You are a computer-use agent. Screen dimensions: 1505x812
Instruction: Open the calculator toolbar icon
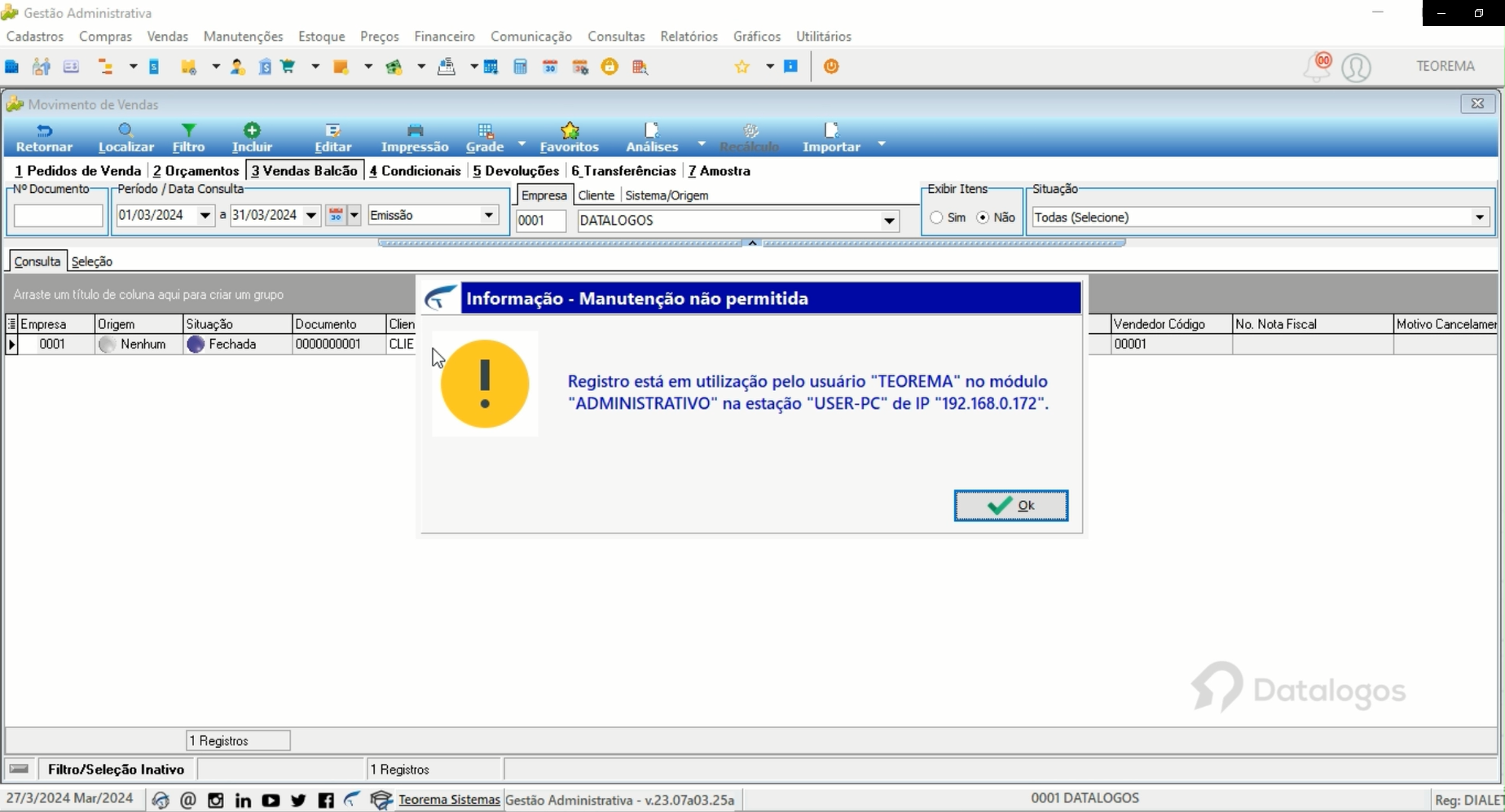521,67
